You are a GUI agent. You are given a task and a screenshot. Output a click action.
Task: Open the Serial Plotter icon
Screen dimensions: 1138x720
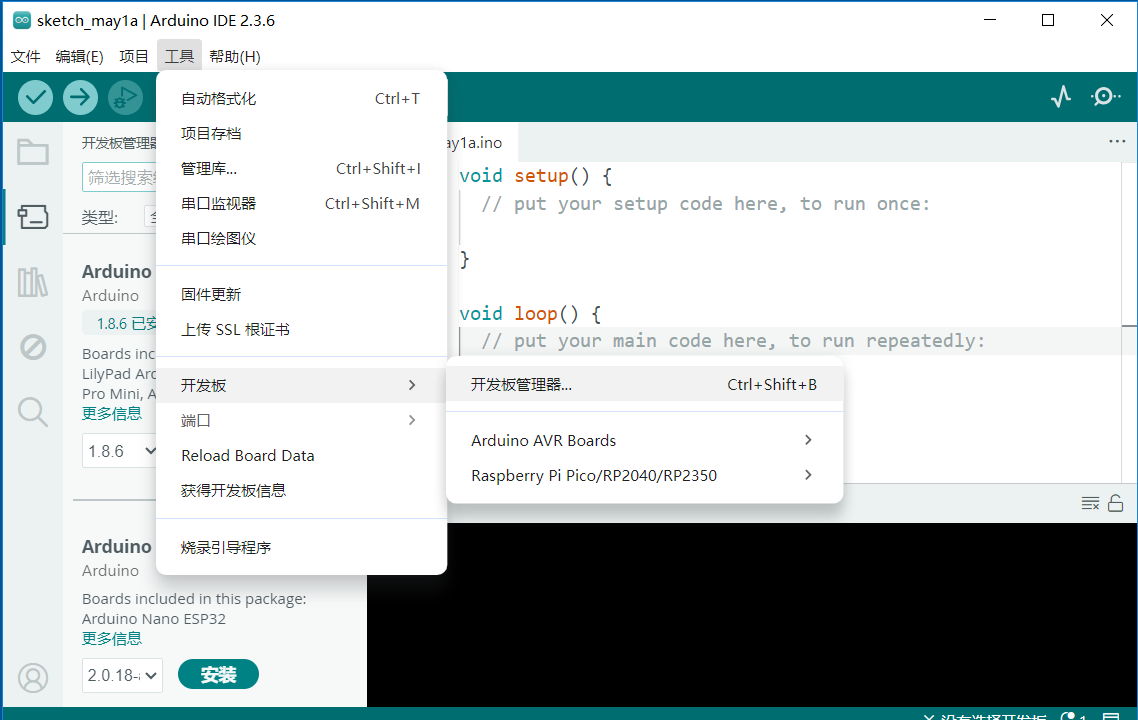(1061, 97)
